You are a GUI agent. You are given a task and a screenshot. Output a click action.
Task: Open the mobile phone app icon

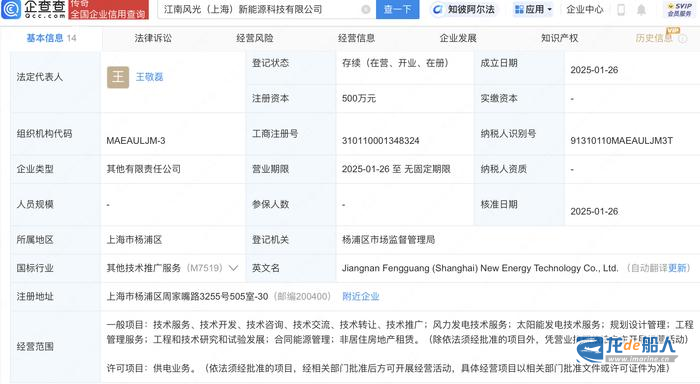tap(621, 9)
